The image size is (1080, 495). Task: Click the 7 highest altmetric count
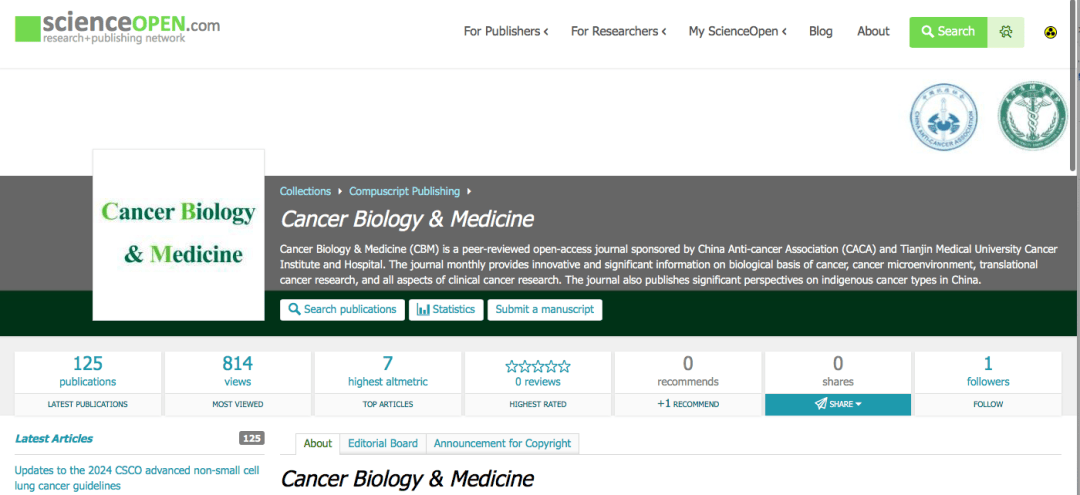388,372
